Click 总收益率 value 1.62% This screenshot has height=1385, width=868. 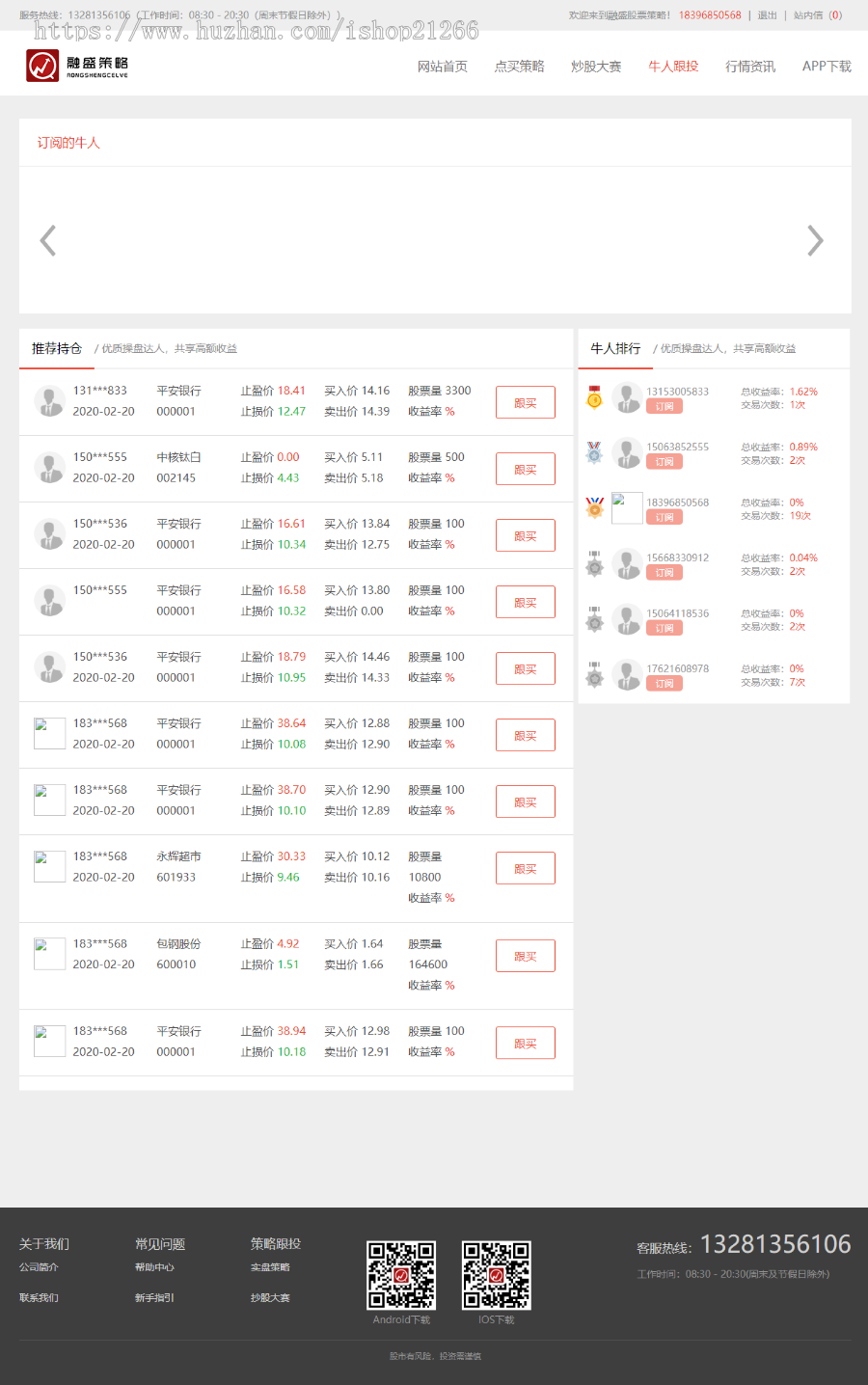803,392
